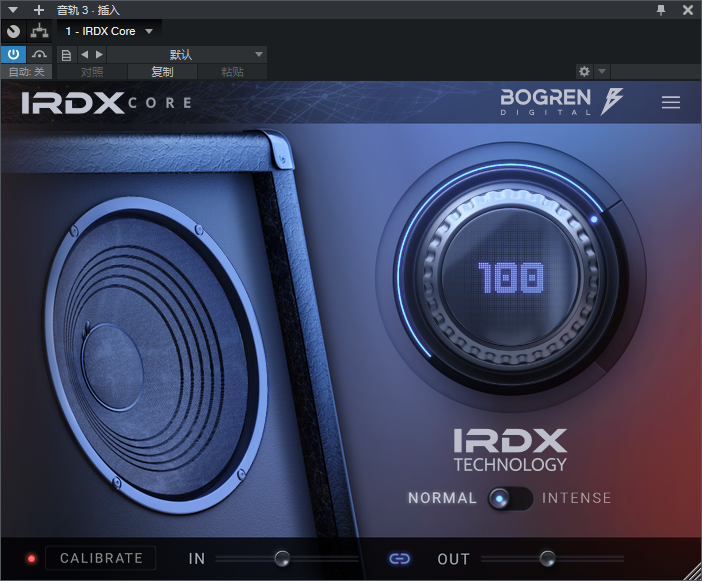The height and width of the screenshot is (581, 702).
Task: Load the previous preset arrow
Action: pyautogui.click(x=84, y=55)
